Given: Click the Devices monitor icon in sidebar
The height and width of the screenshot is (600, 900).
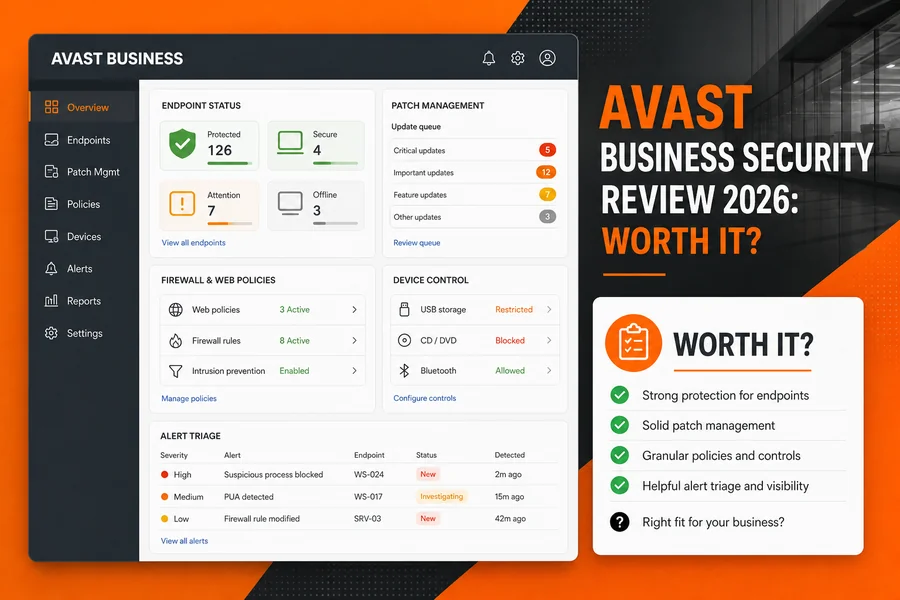Looking at the screenshot, I should coord(52,236).
